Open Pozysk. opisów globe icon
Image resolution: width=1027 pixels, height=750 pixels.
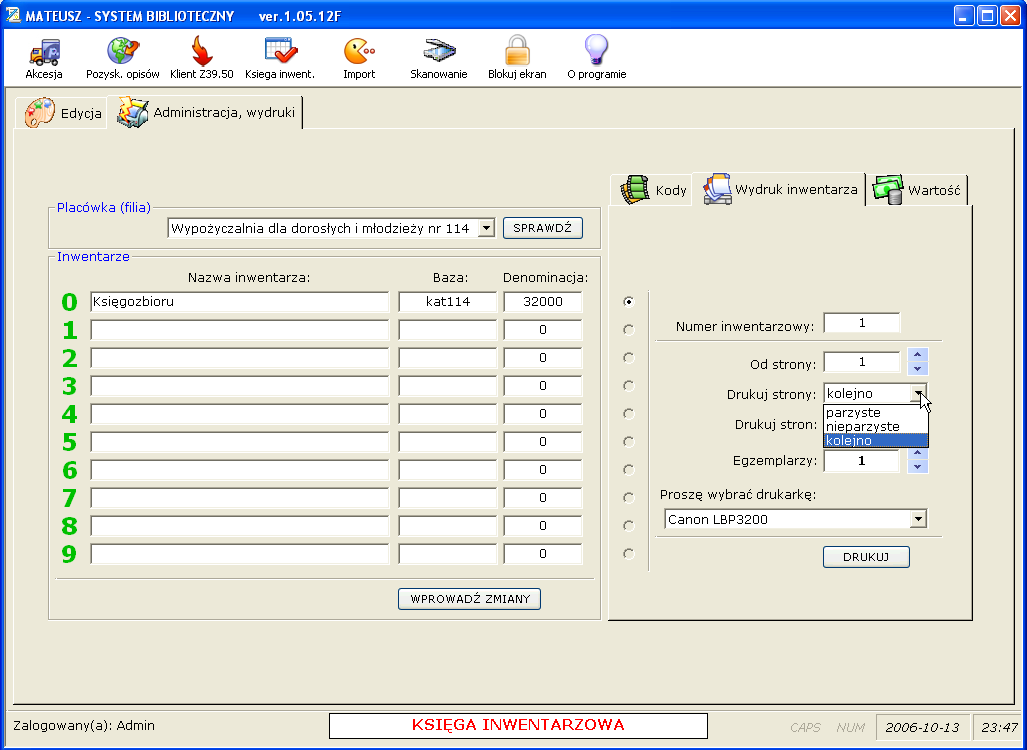pyautogui.click(x=123, y=52)
